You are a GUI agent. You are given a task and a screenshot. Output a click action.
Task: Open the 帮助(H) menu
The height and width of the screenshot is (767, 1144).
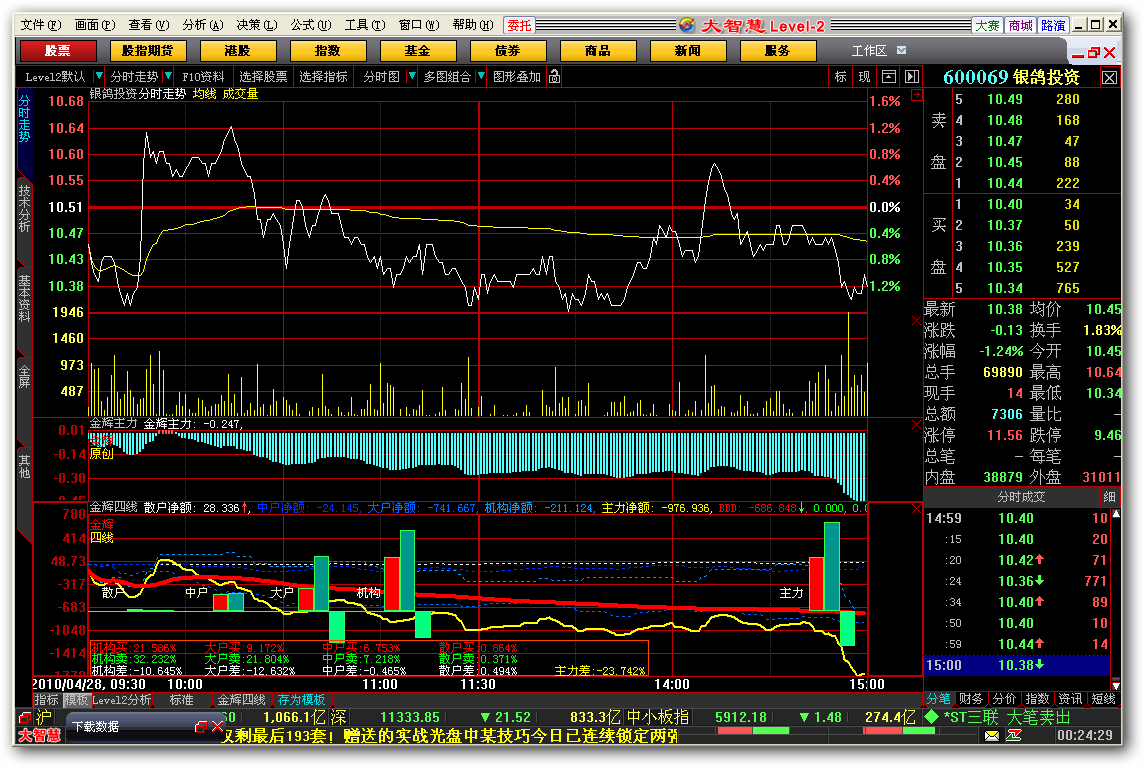(473, 25)
